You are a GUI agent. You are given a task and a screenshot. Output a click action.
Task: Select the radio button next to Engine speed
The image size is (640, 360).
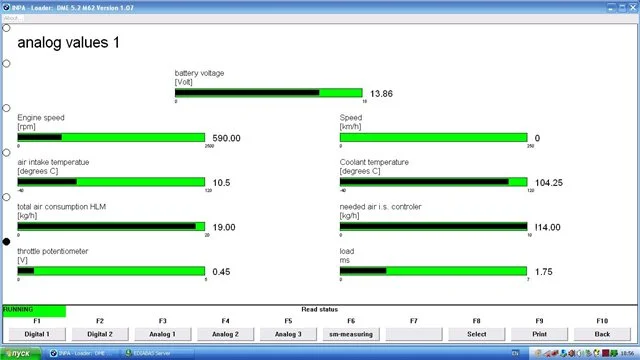6,108
